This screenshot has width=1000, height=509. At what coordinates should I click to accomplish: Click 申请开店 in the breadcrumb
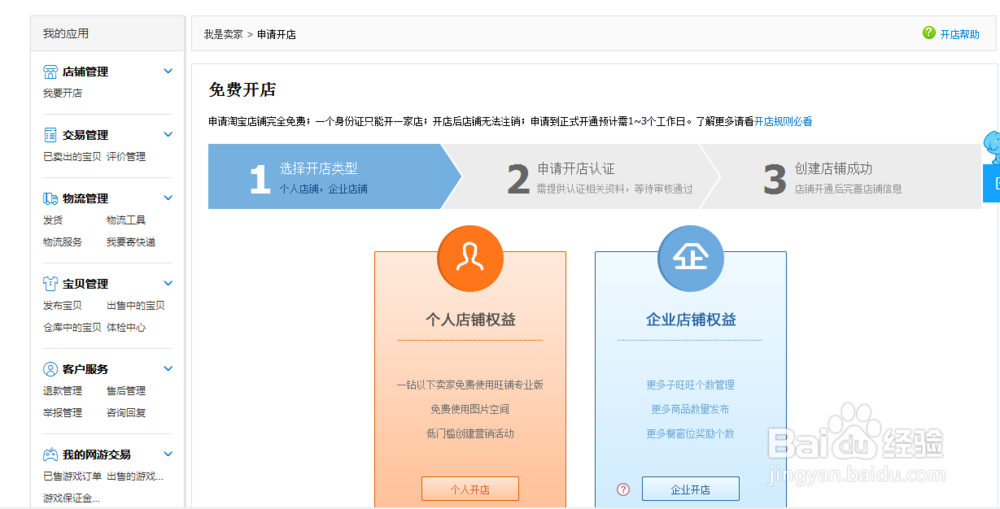pyautogui.click(x=276, y=34)
